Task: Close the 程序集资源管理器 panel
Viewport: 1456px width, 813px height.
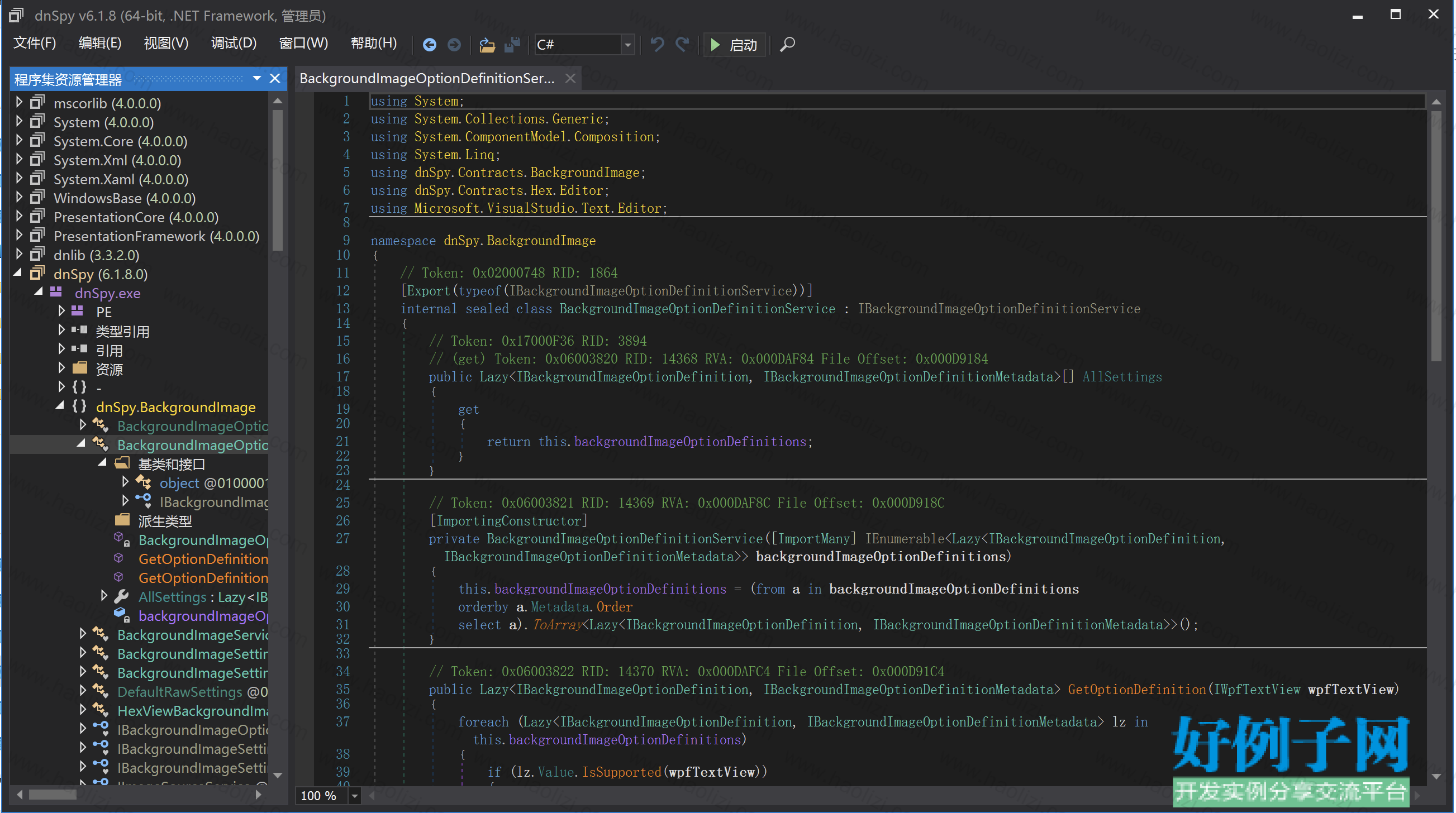Action: 275,79
